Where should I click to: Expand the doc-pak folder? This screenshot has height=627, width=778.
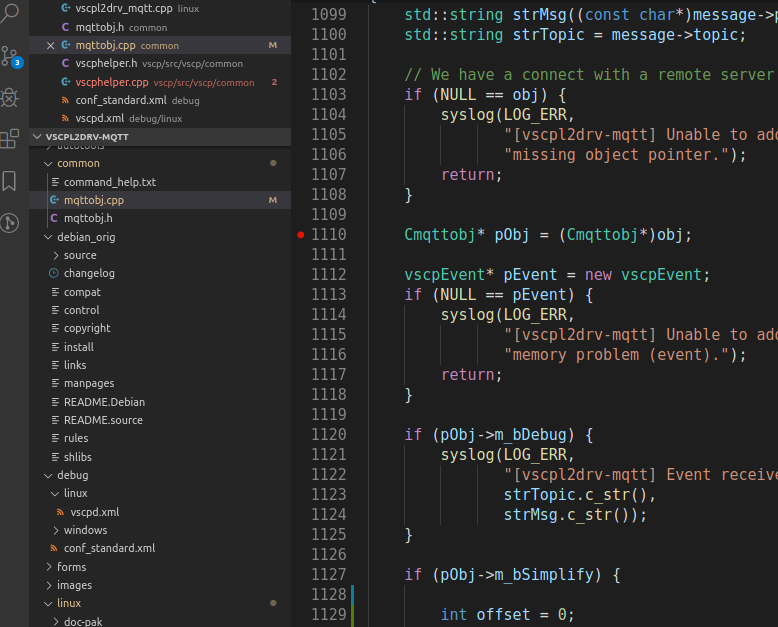[56, 622]
